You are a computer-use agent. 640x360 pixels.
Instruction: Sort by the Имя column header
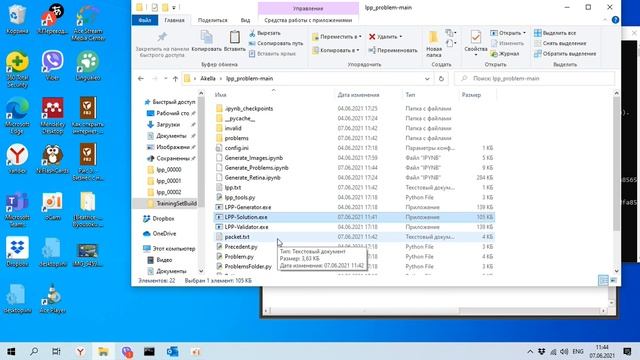(220, 95)
